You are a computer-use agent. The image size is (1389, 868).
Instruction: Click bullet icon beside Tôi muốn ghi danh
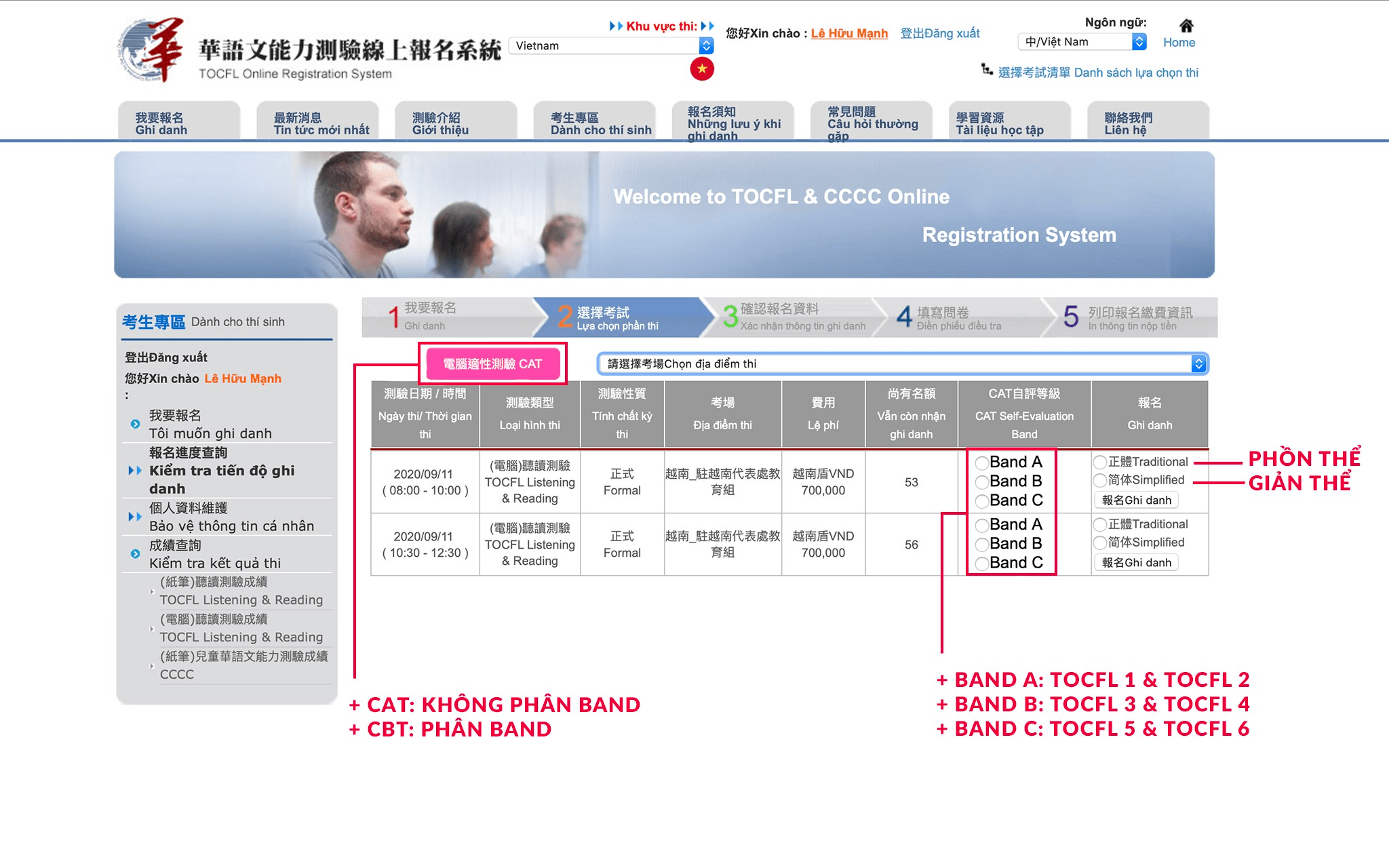[135, 425]
